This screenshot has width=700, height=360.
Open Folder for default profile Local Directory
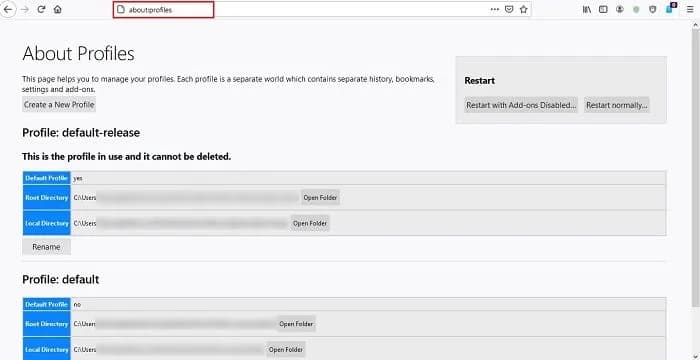(286, 350)
